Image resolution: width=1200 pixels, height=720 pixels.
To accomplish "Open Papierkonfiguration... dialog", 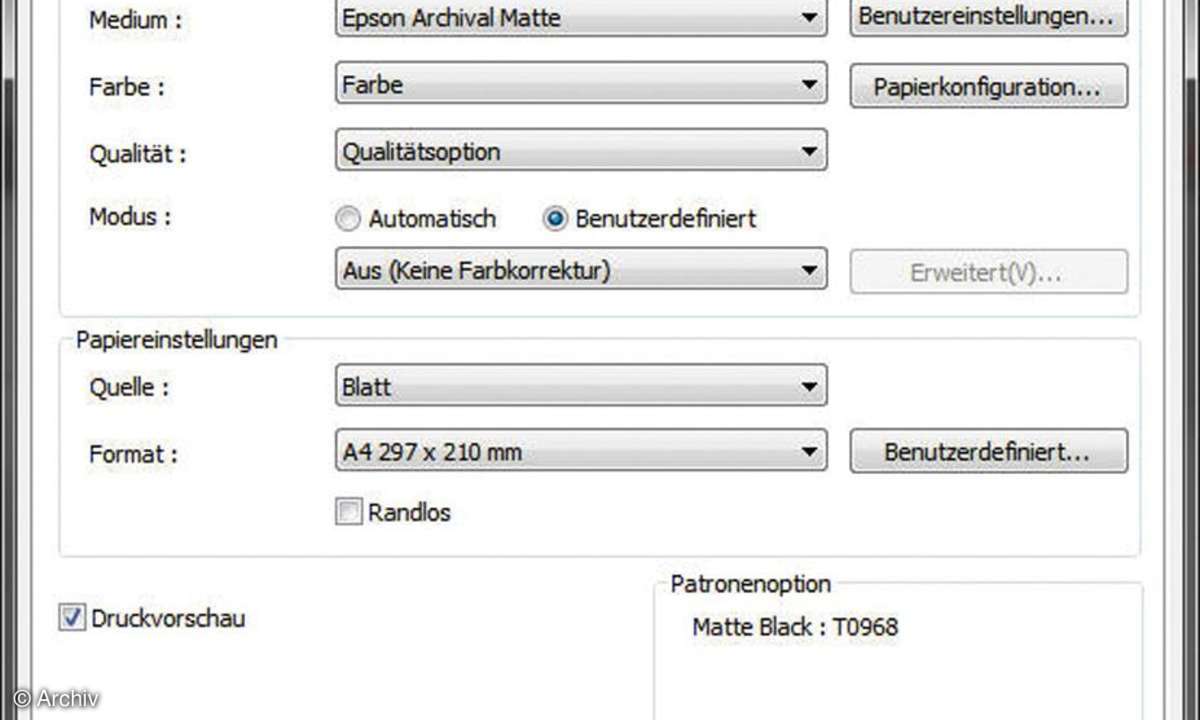I will (x=989, y=86).
